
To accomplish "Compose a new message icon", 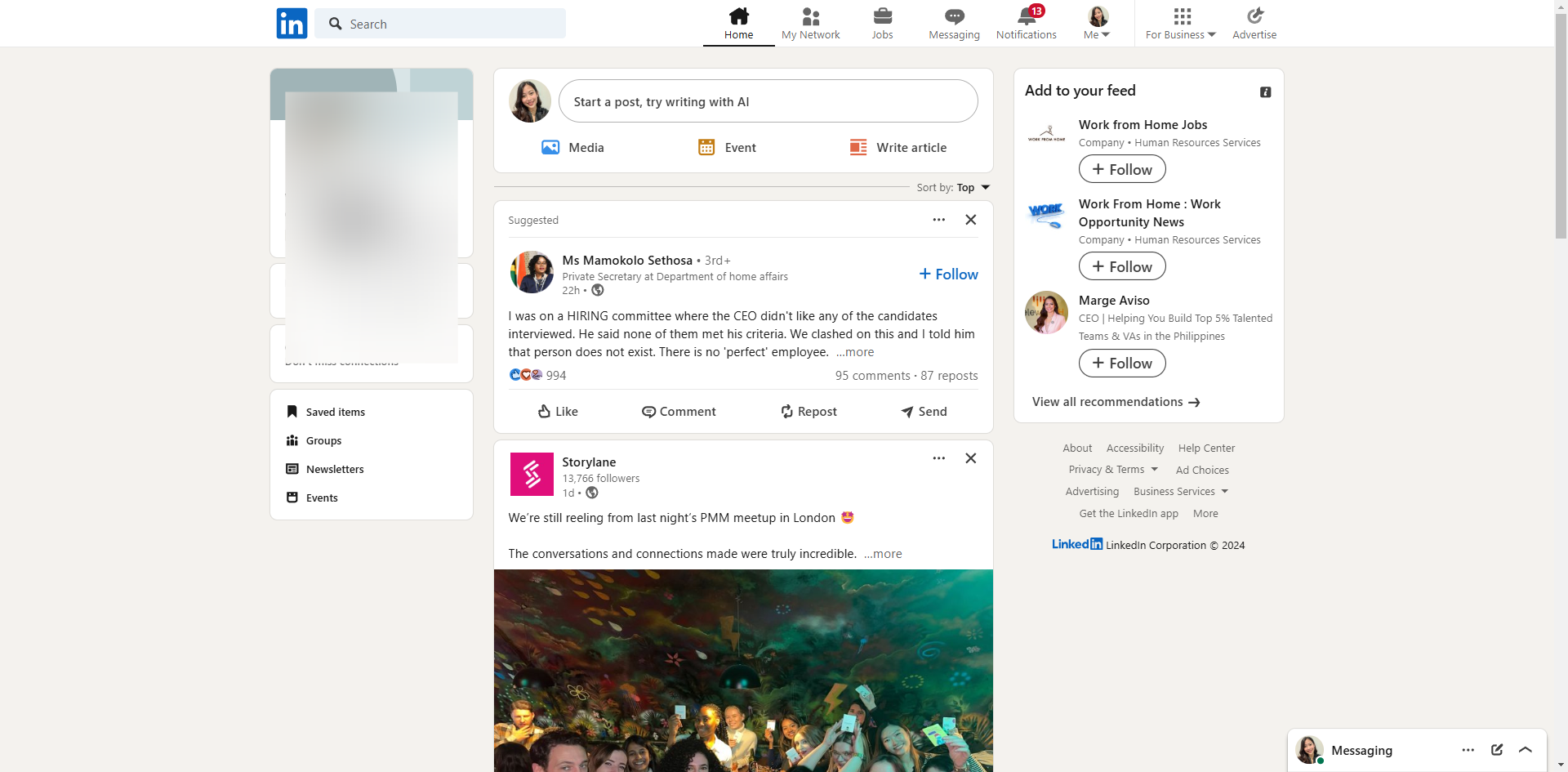I will 1497,750.
